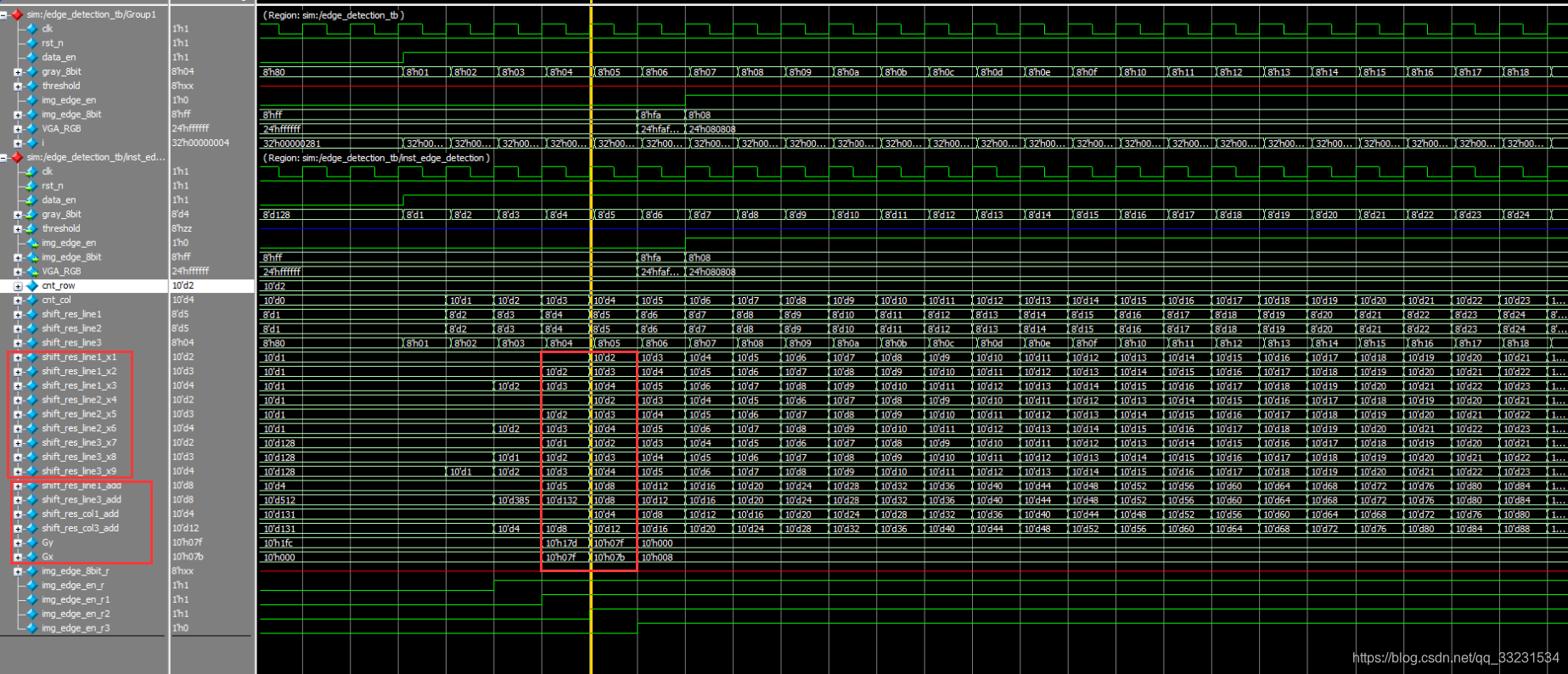The image size is (1568, 674).
Task: Click the diamond icon beside signal i
Action: (32, 143)
